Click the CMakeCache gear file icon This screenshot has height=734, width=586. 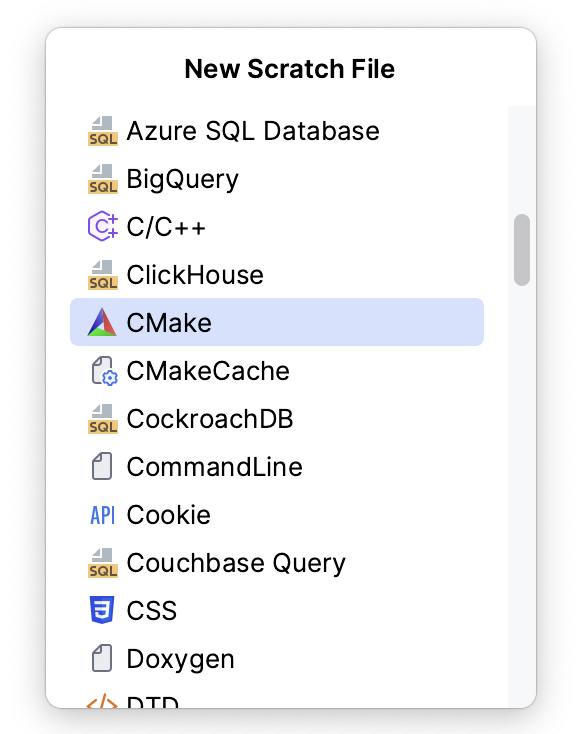(x=103, y=371)
